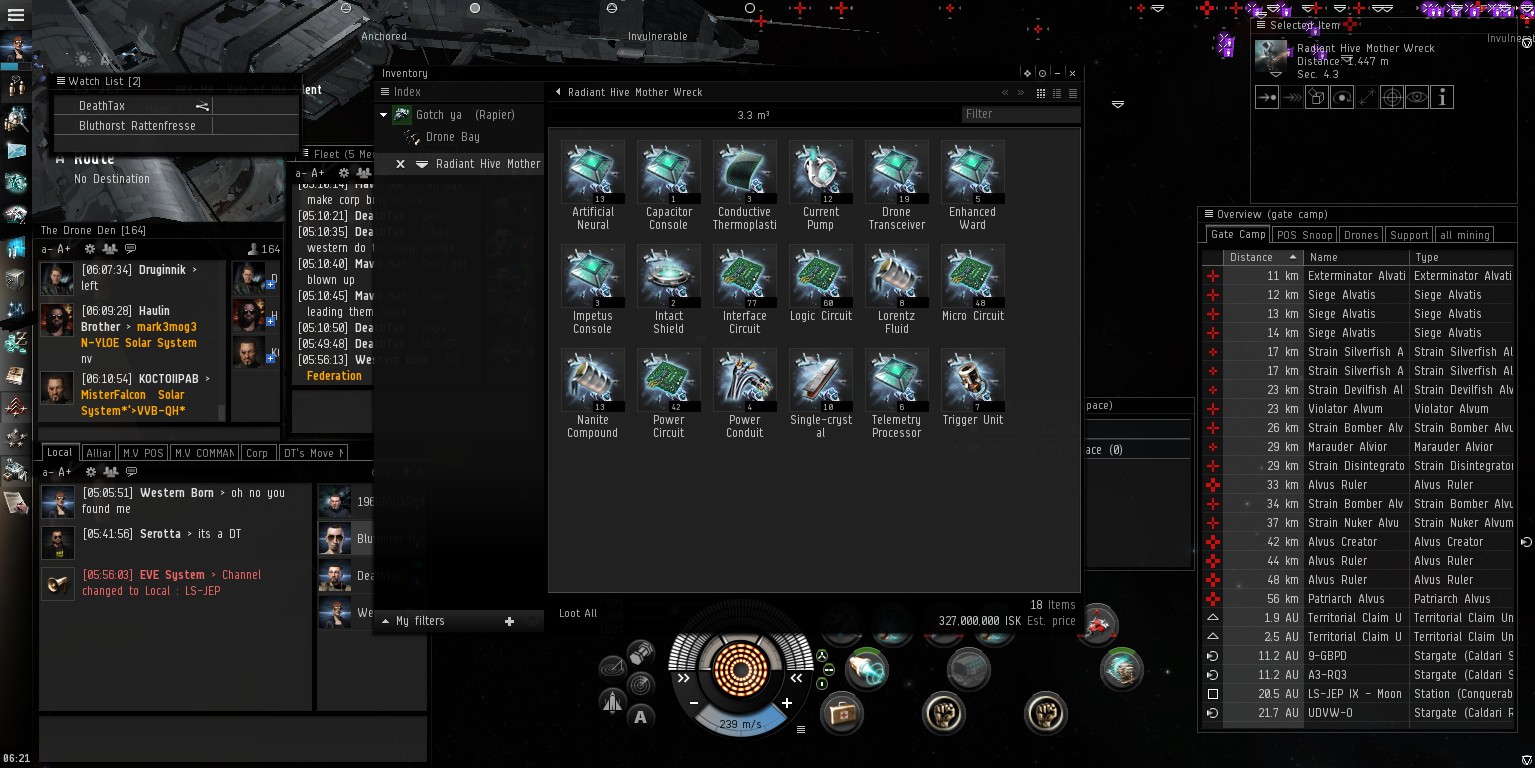Select the Intact Shield item icon
The image size is (1535, 768).
(669, 276)
